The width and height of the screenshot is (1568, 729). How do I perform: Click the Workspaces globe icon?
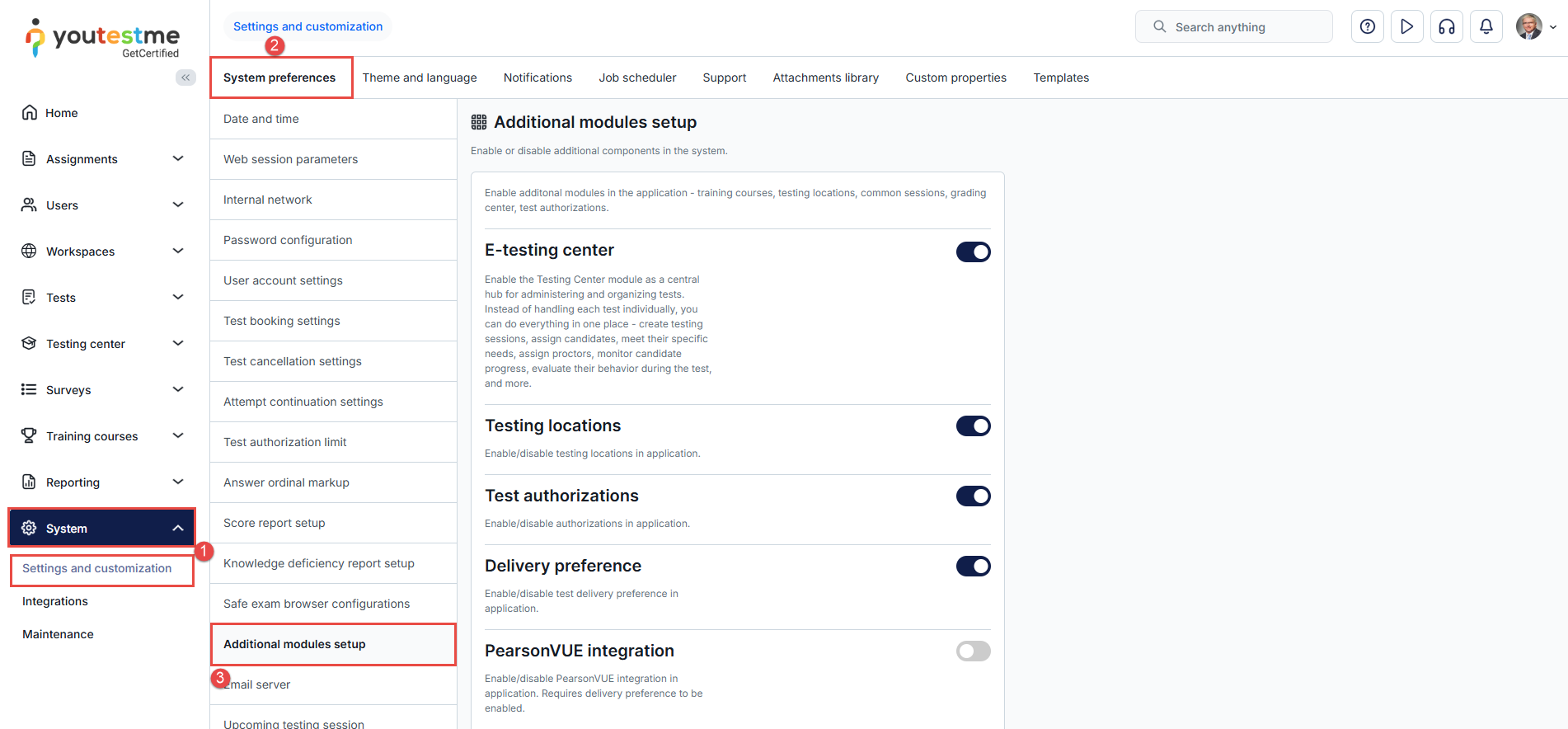pyautogui.click(x=30, y=251)
